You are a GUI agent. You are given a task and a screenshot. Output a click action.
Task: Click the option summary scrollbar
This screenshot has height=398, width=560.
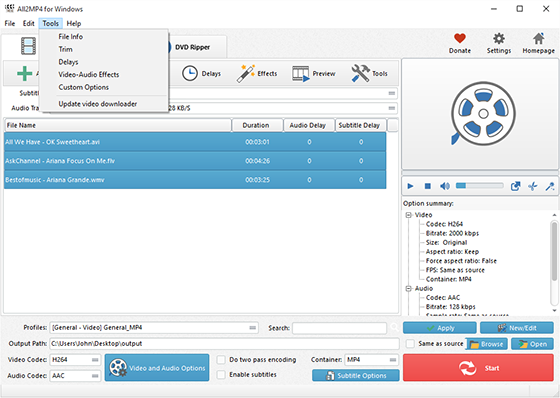(554, 251)
